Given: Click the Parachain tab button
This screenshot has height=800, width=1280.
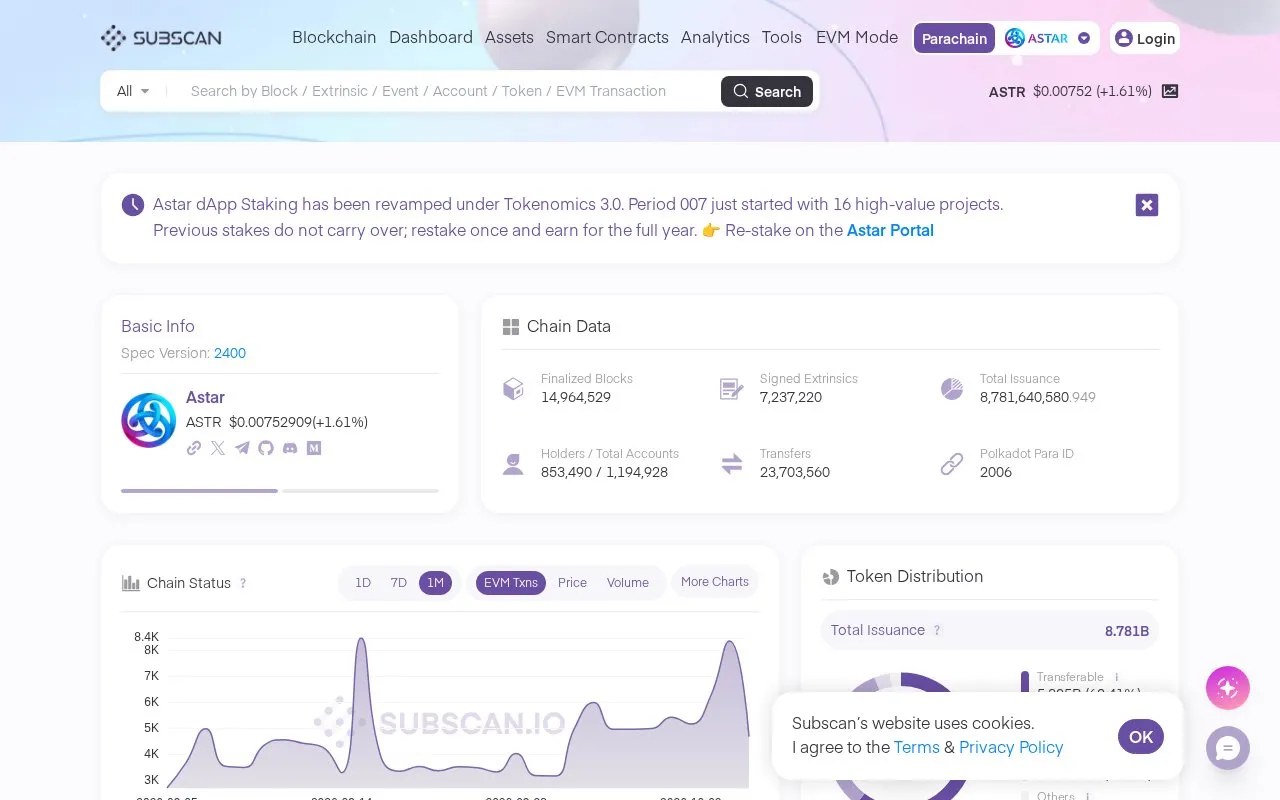Looking at the screenshot, I should click(954, 38).
